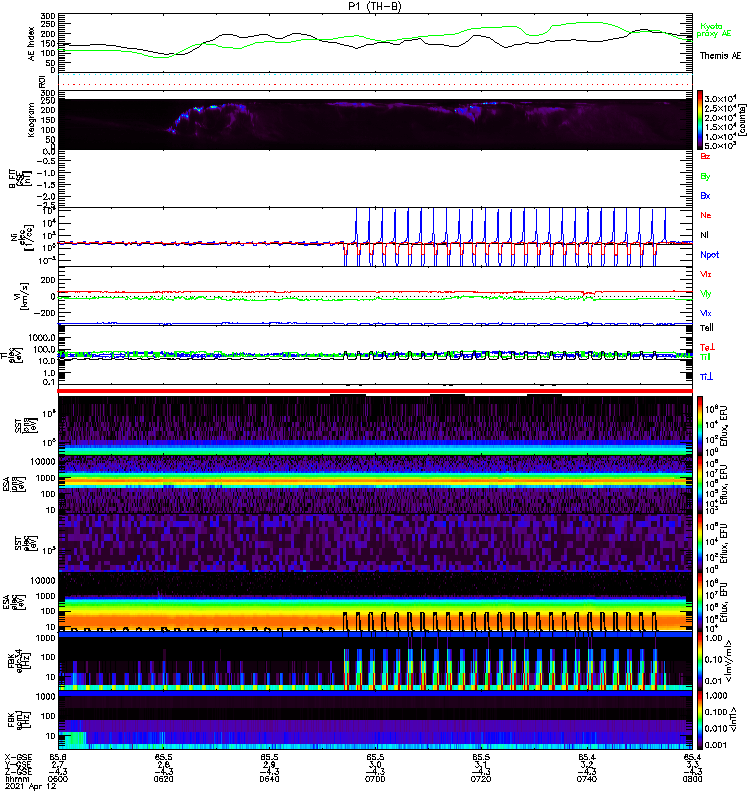Click the black 'Te∥' temperature legend label

pos(706,328)
